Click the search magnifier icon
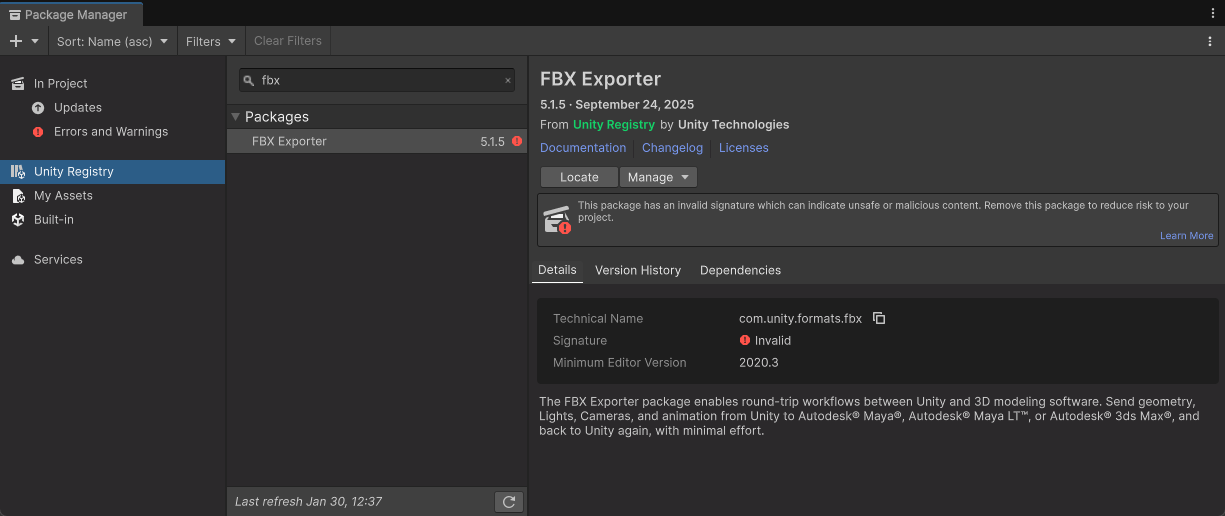The width and height of the screenshot is (1225, 516). (249, 80)
